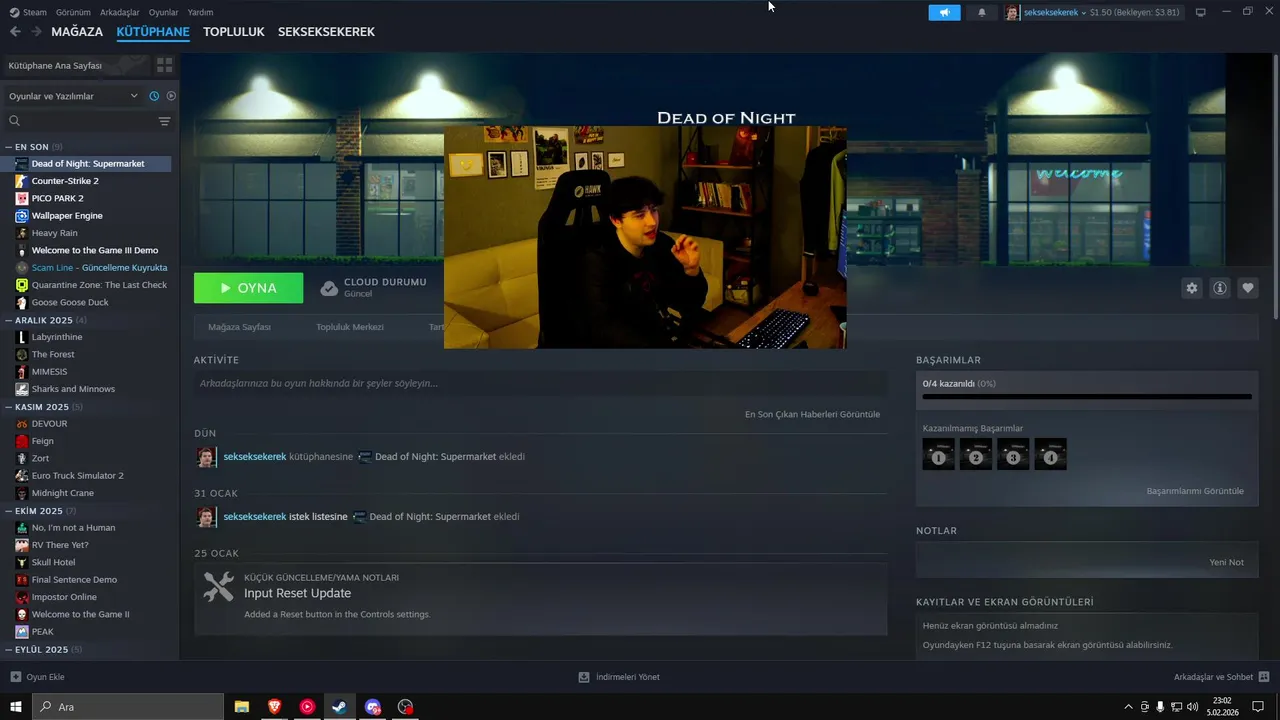Open the Oyunlar ve Yazılımlar dropdown
This screenshot has width=1280, height=720.
click(73, 96)
